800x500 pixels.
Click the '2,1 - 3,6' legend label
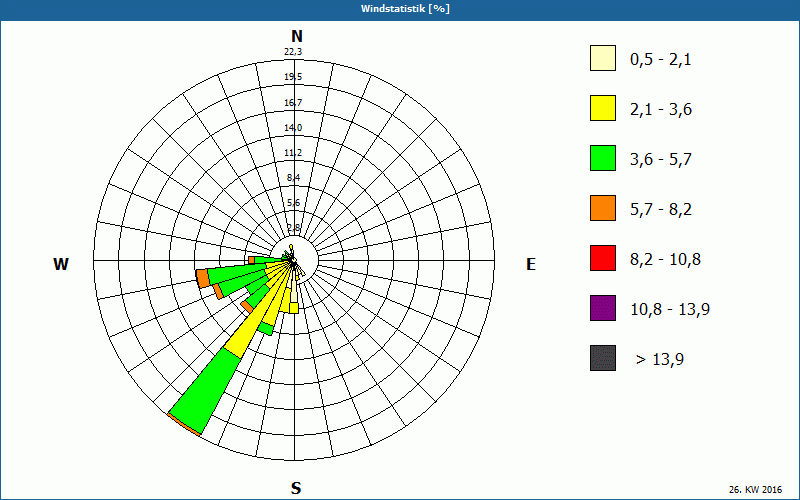[661, 110]
